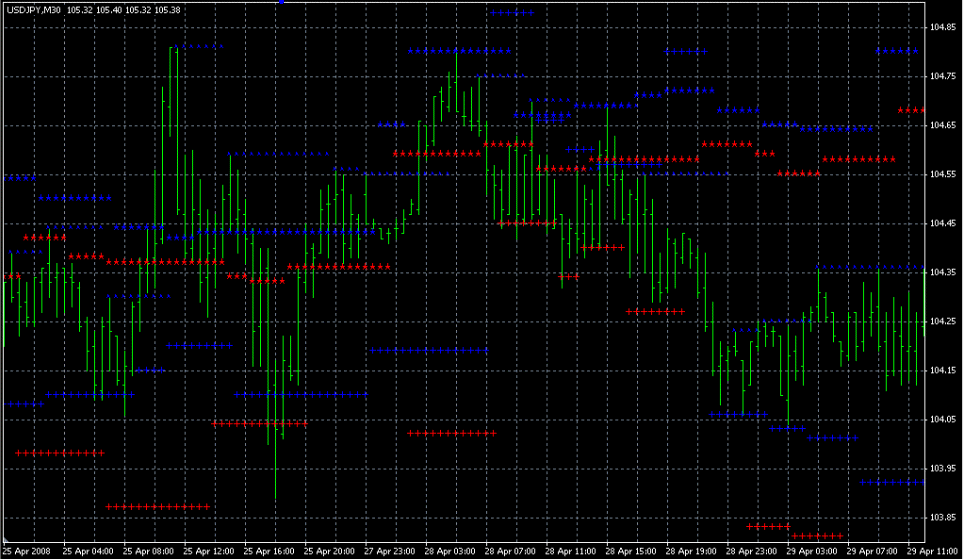Click the 29 Apr 03:00 time label

812,551
